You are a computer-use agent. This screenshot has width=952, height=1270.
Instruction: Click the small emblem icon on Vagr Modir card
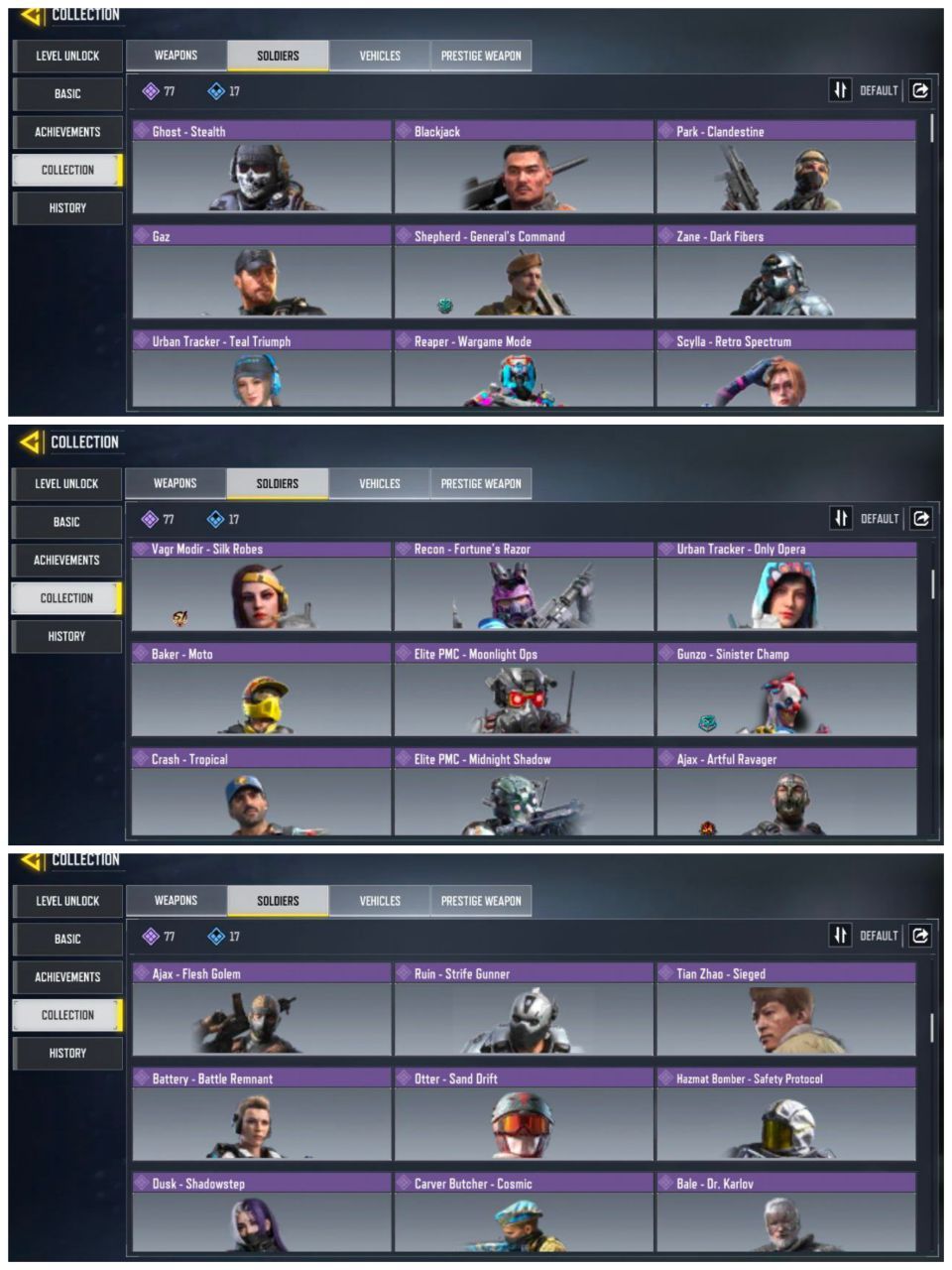[180, 619]
